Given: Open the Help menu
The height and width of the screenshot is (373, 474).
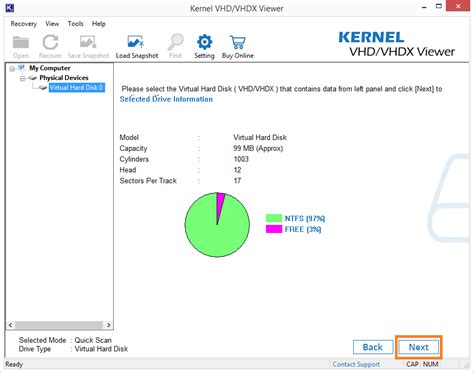Looking at the screenshot, I should click(x=99, y=24).
